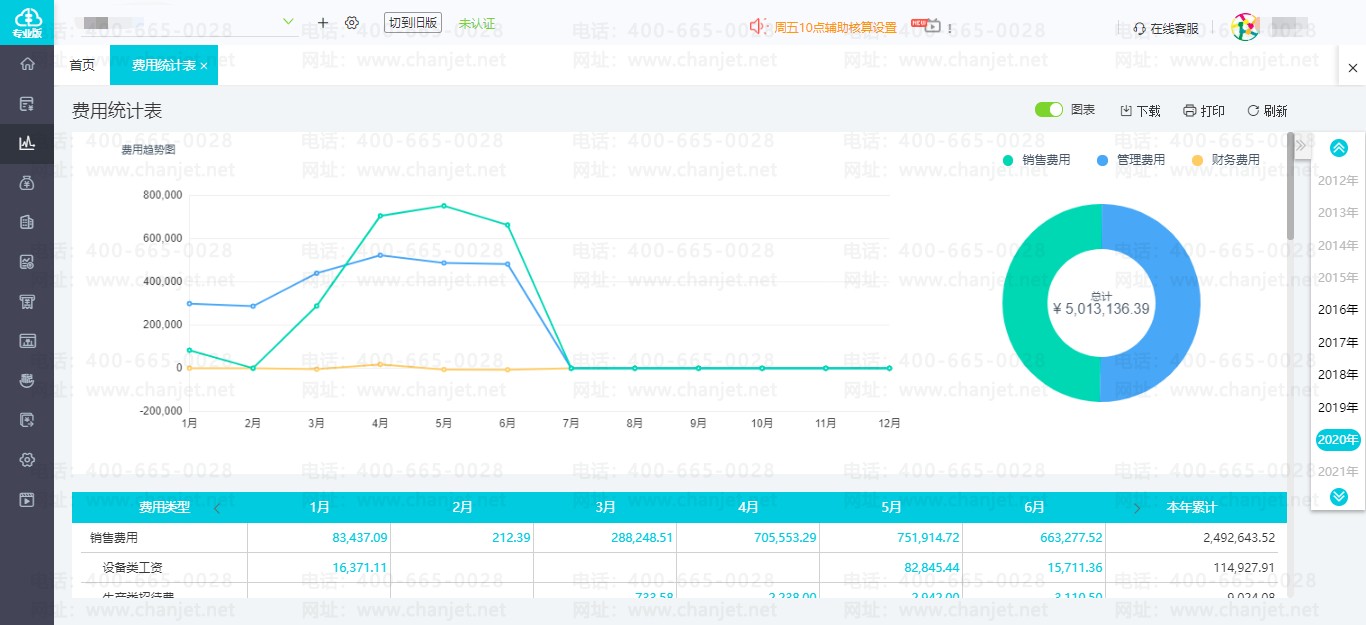1366x625 pixels.
Task: Expand the company name dropdown arrow
Action: click(x=288, y=21)
